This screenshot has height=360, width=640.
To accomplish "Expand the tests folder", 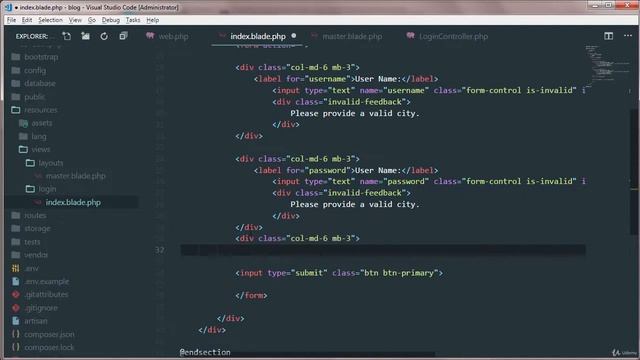I will pyautogui.click(x=32, y=242).
